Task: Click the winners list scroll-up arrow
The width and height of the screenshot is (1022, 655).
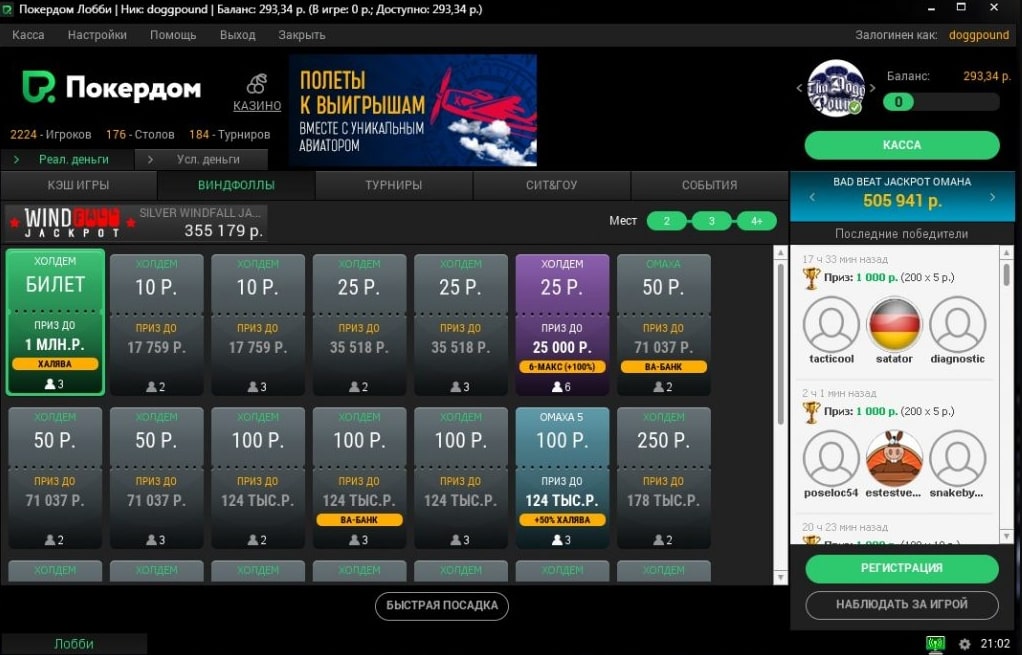Action: point(1007,252)
